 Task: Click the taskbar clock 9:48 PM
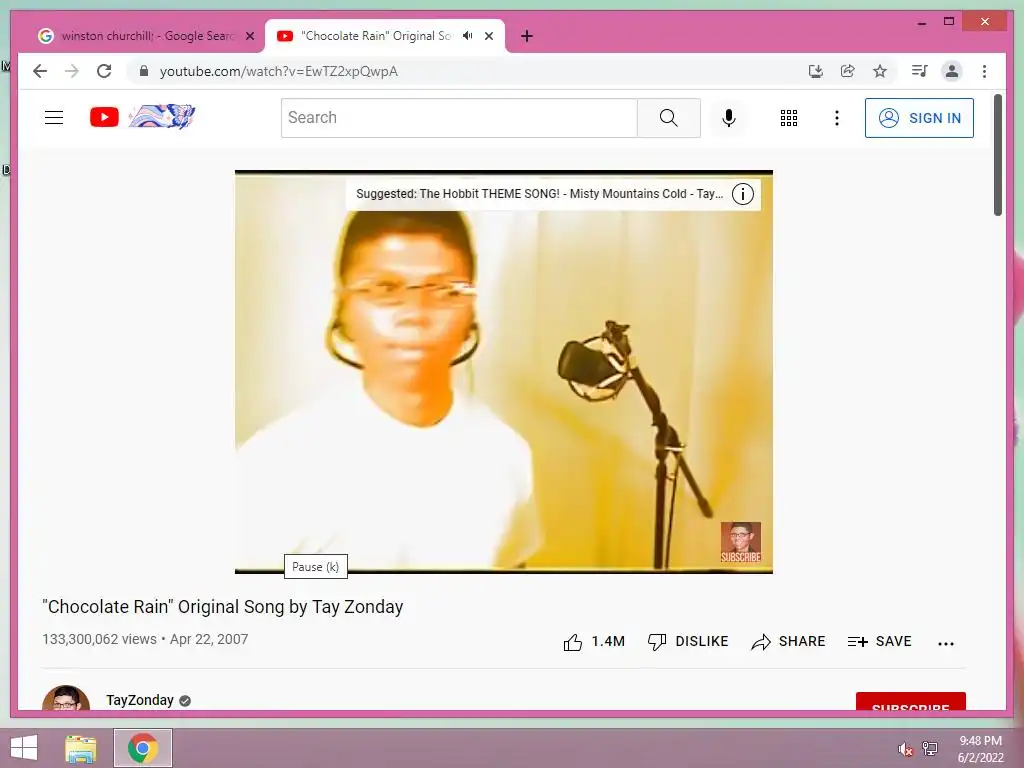click(980, 741)
